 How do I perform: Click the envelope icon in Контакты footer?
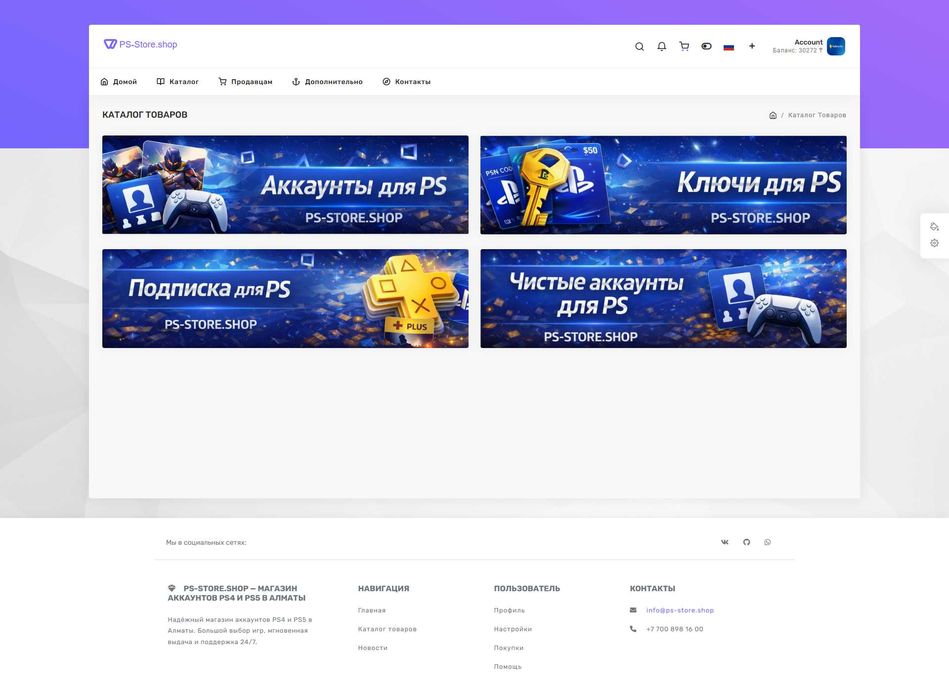pyautogui.click(x=633, y=610)
